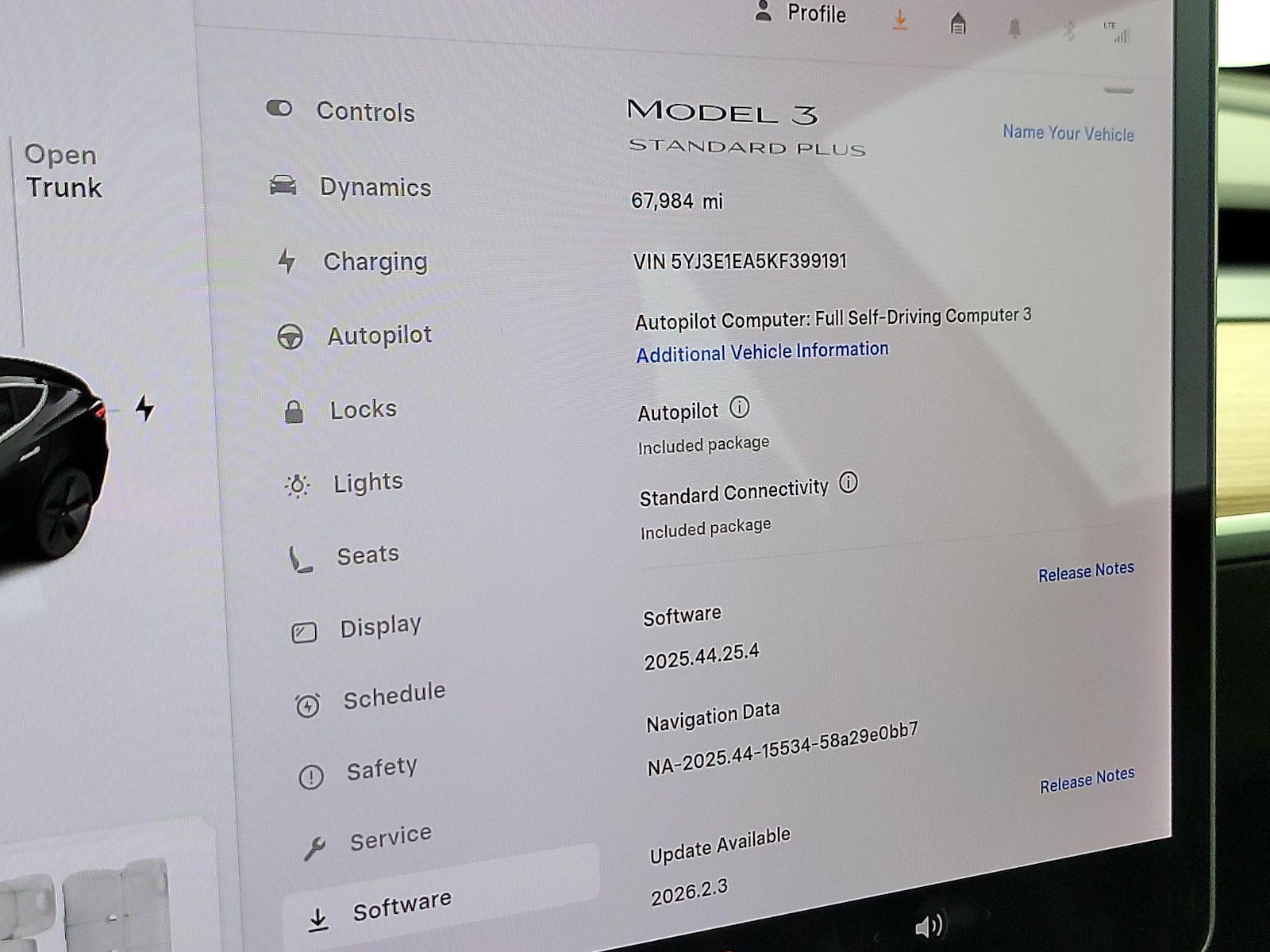Tap the charging bolt beside the car

coord(144,408)
